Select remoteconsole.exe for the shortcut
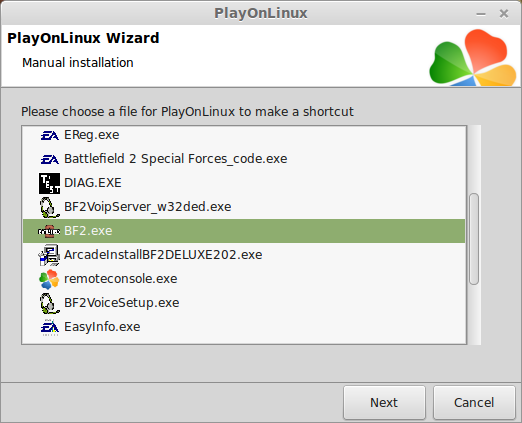The width and height of the screenshot is (522, 423). (x=244, y=279)
